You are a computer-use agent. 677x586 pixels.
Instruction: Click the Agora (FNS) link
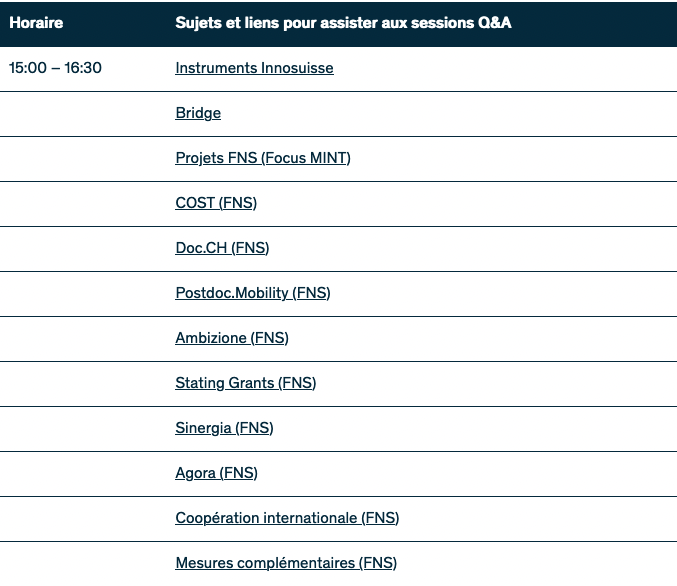tap(215, 473)
